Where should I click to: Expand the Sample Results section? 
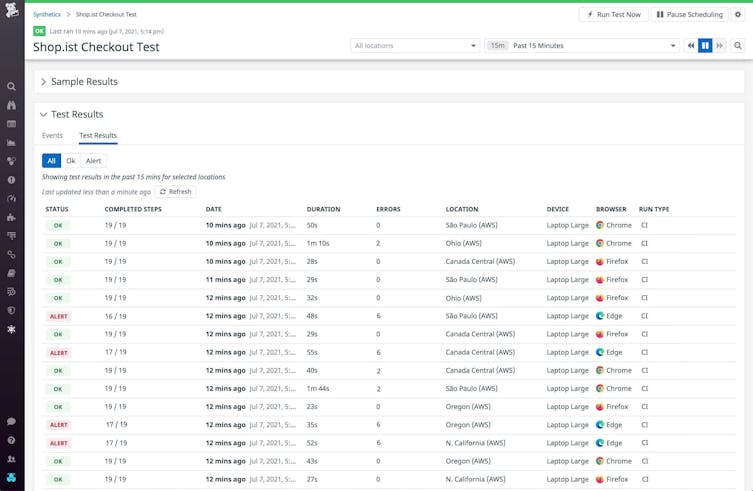[84, 82]
